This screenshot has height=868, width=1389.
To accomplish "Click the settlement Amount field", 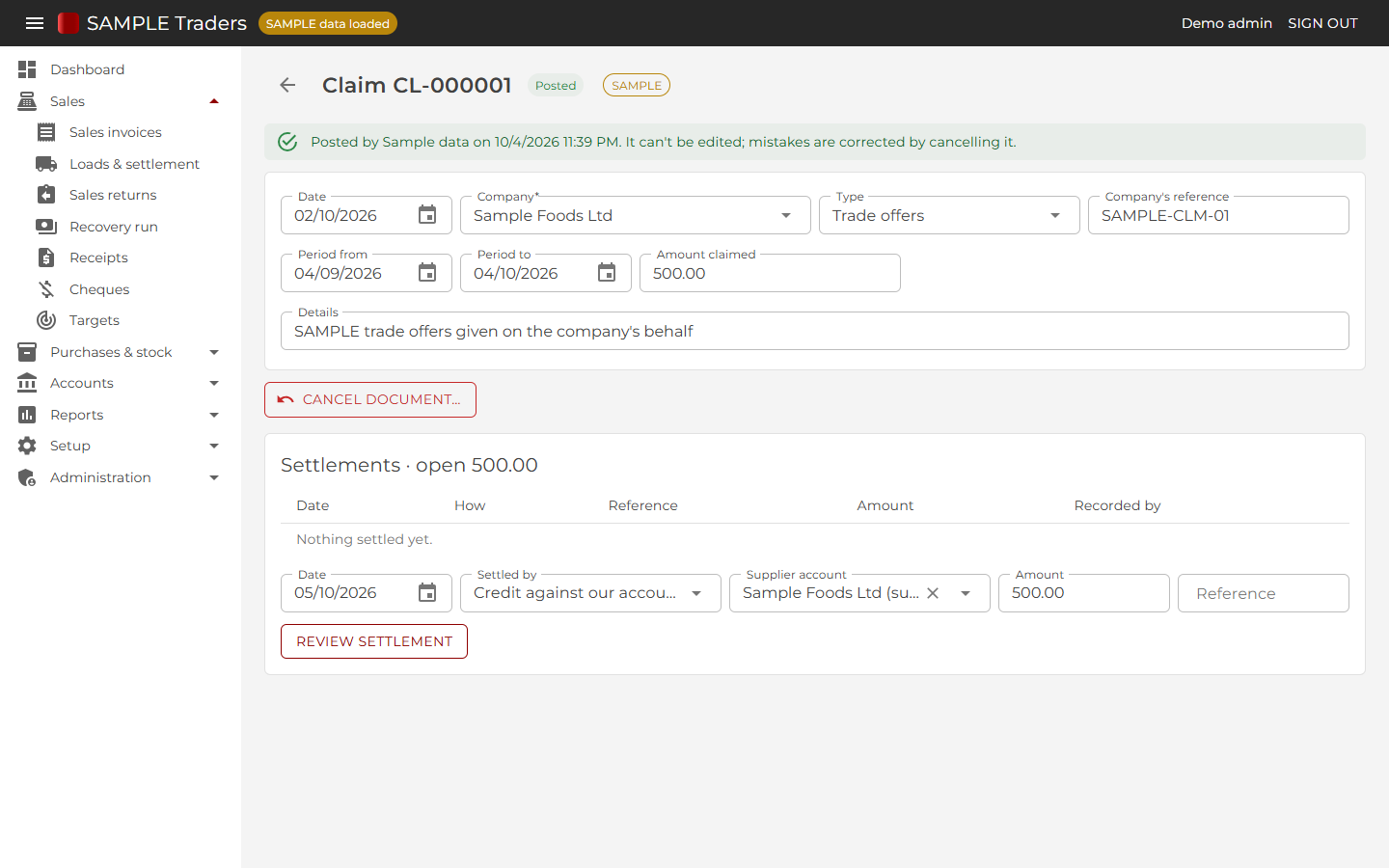I will point(1084,593).
